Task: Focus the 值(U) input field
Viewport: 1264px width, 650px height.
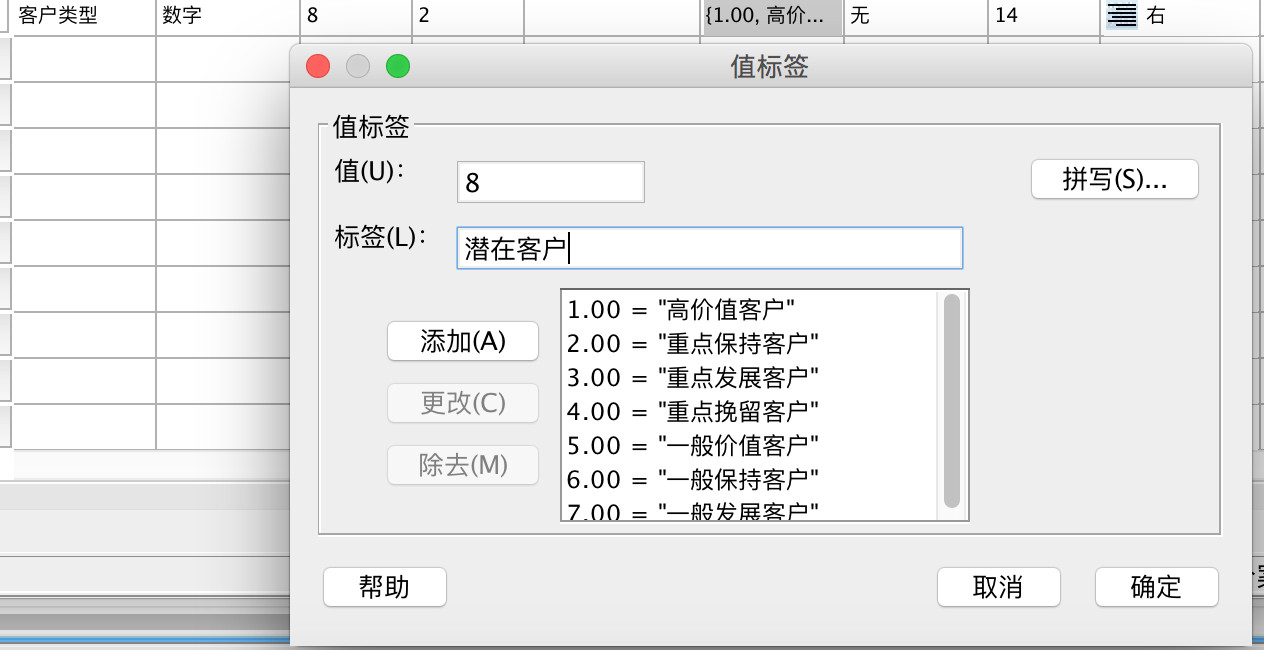Action: coord(550,182)
